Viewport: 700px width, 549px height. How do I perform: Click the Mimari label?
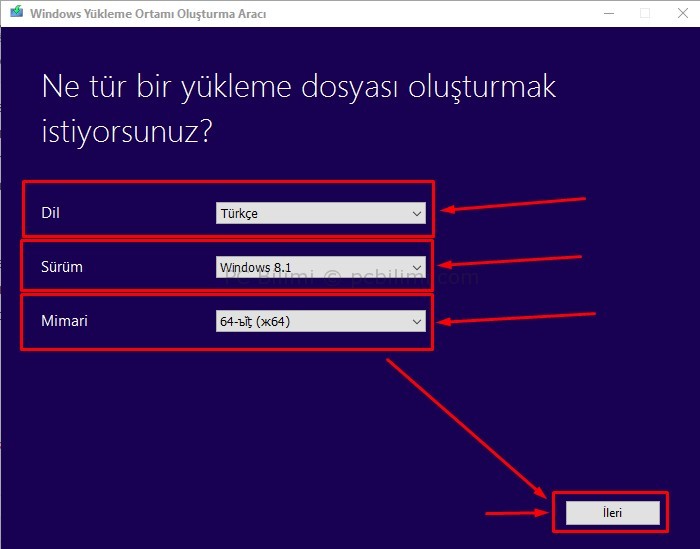64,321
